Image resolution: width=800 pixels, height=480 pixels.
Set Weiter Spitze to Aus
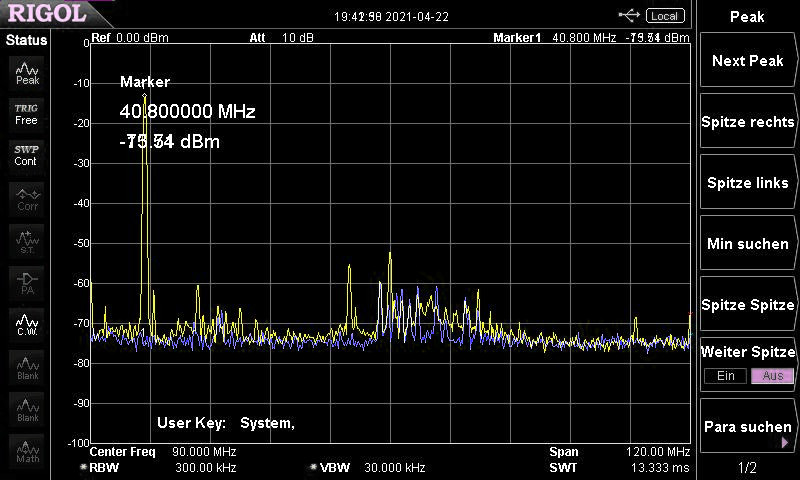point(772,376)
